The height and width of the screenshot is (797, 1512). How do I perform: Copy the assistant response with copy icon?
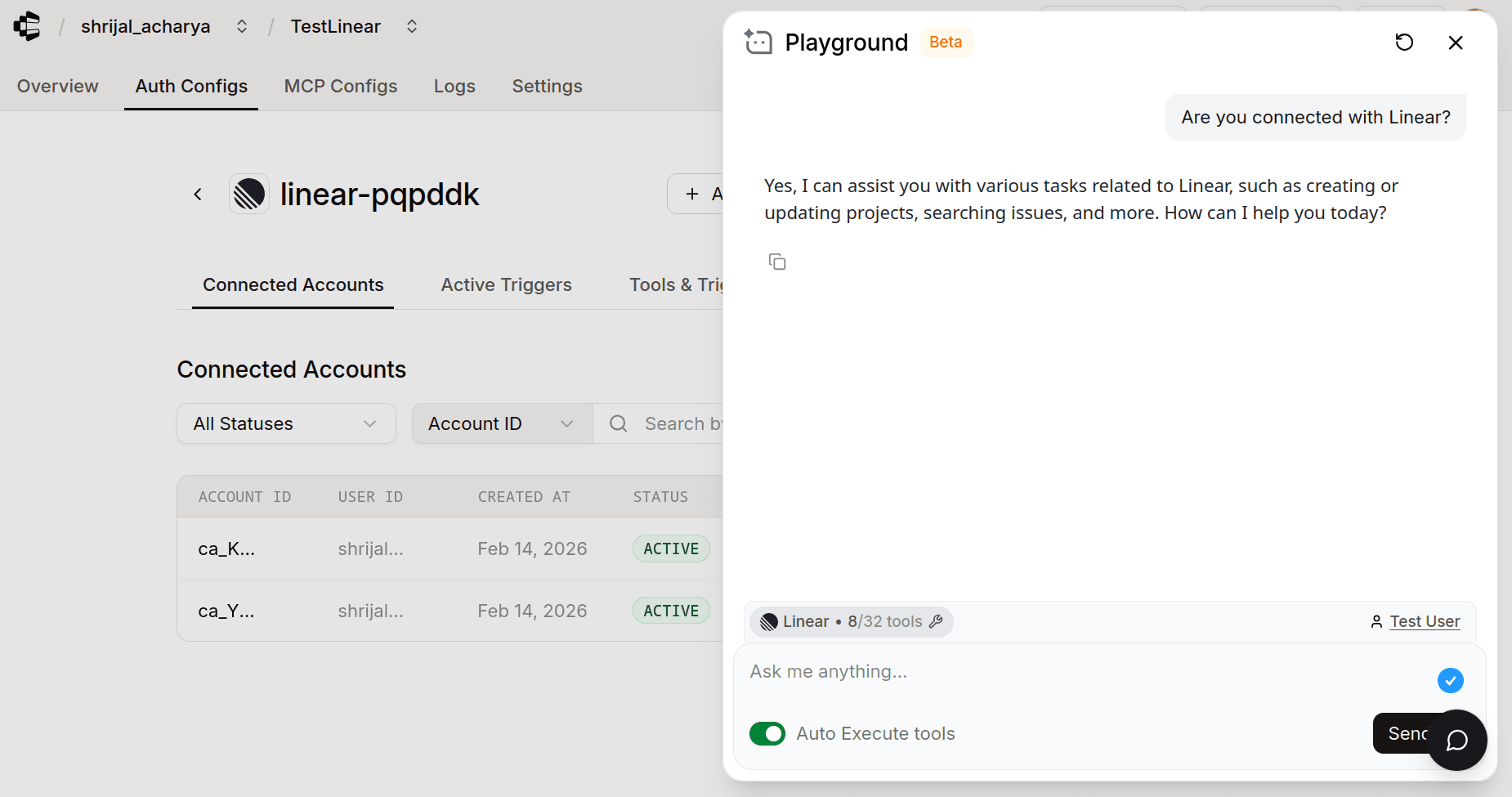tap(777, 262)
